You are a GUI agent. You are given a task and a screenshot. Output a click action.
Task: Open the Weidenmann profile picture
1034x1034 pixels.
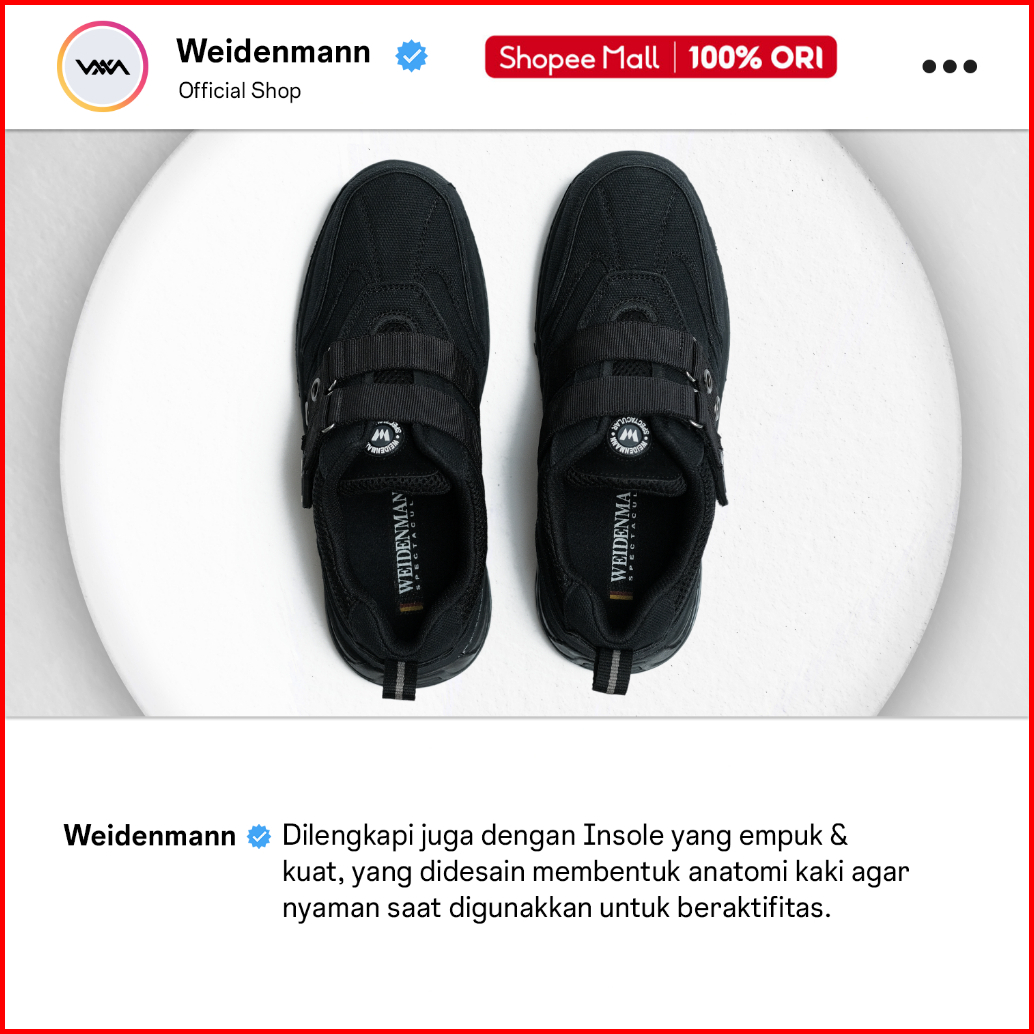(102, 67)
